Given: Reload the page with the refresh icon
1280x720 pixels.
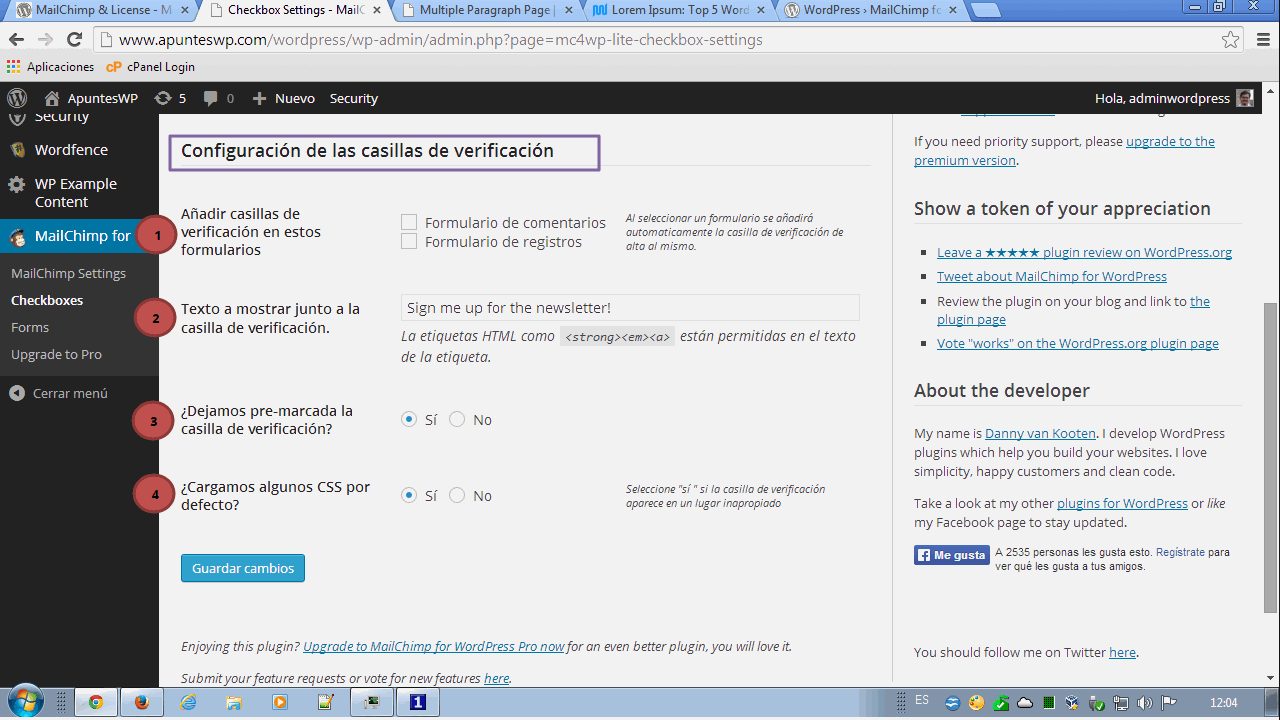Looking at the screenshot, I should pyautogui.click(x=74, y=40).
